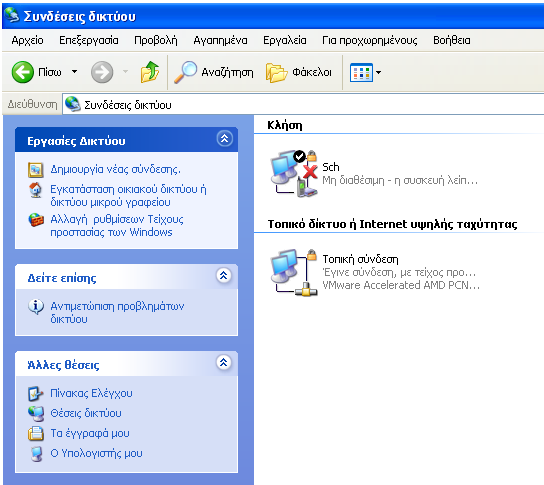Collapse the Άλλες θέσεις panel
This screenshot has width=544, height=485.
224,363
